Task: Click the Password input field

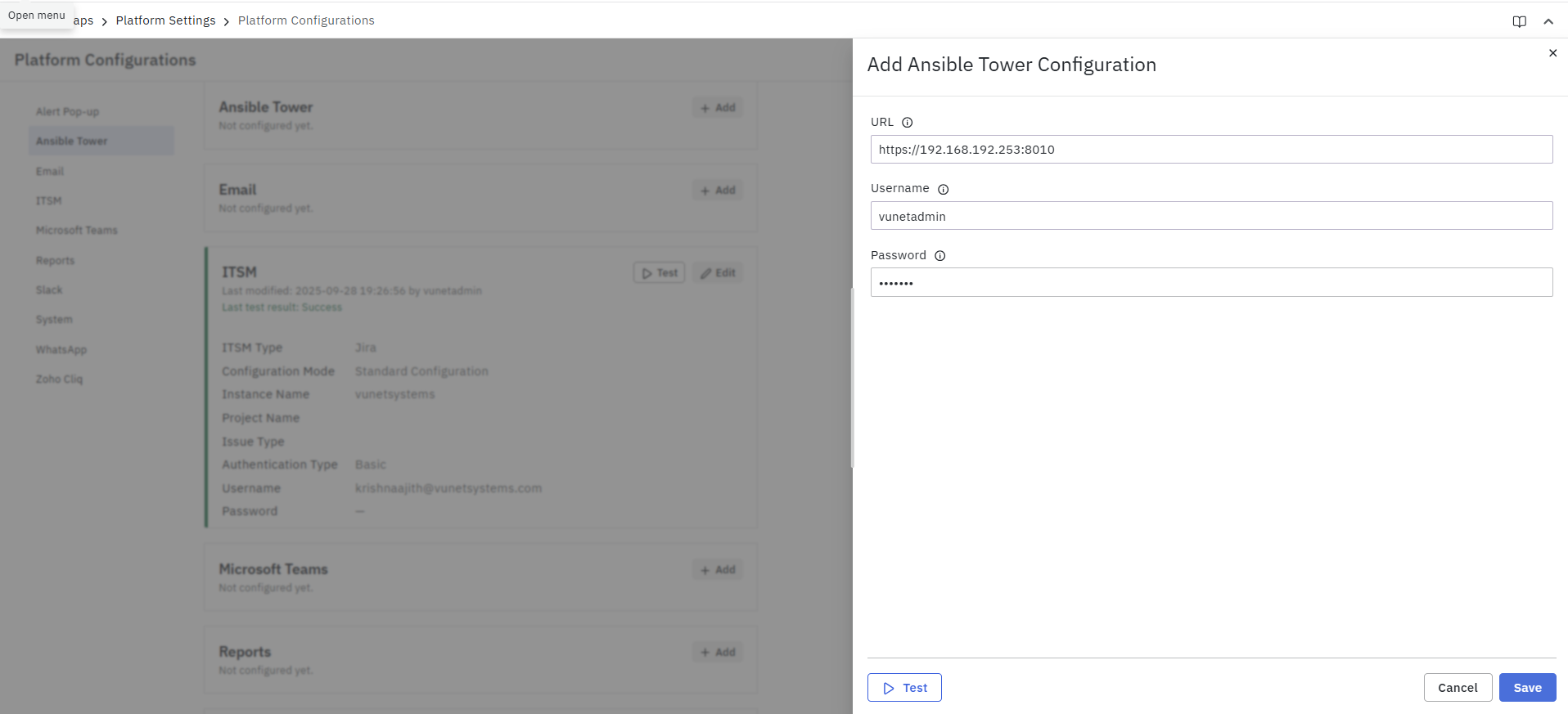Action: click(1211, 283)
